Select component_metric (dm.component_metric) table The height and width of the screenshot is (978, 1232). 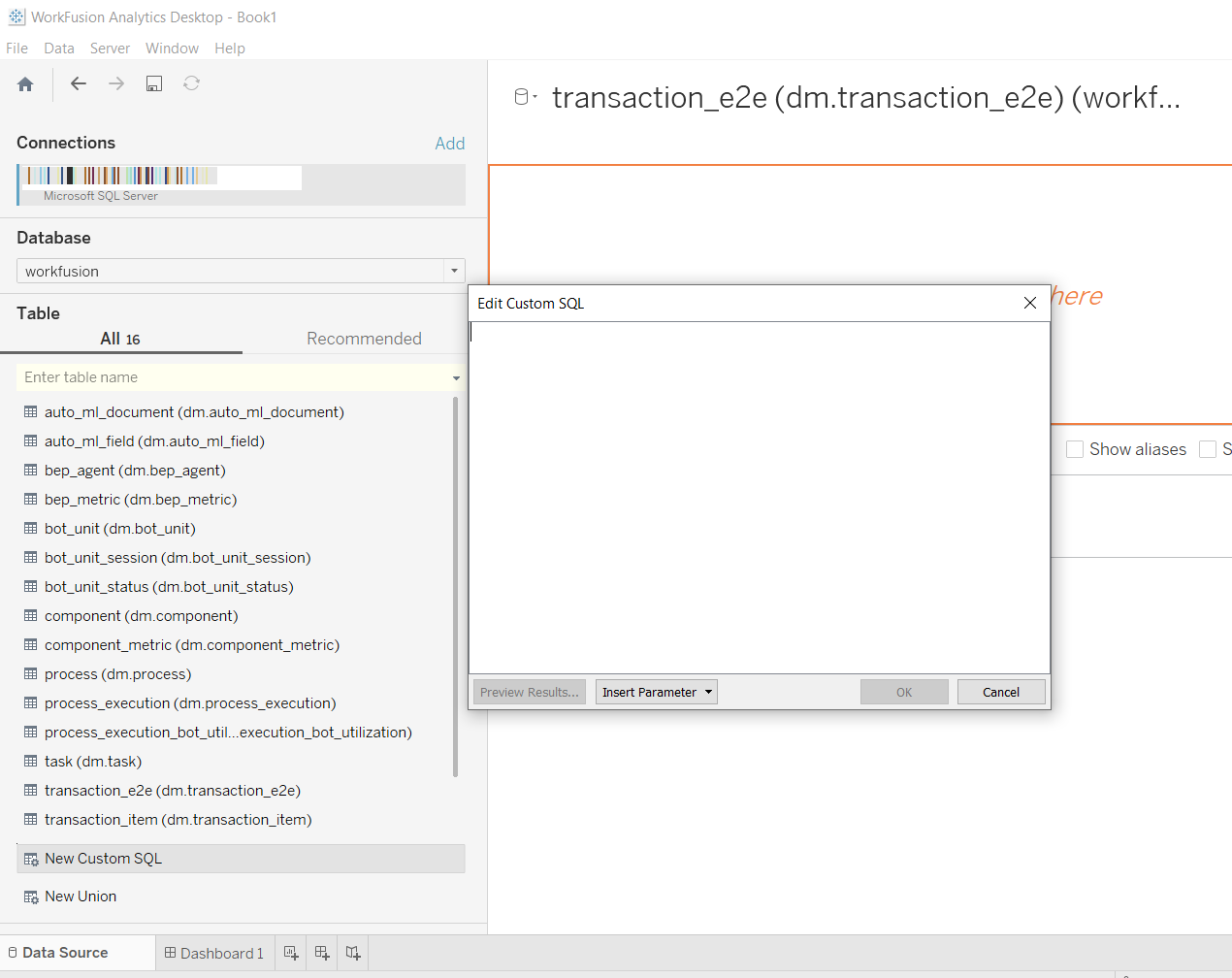click(192, 644)
